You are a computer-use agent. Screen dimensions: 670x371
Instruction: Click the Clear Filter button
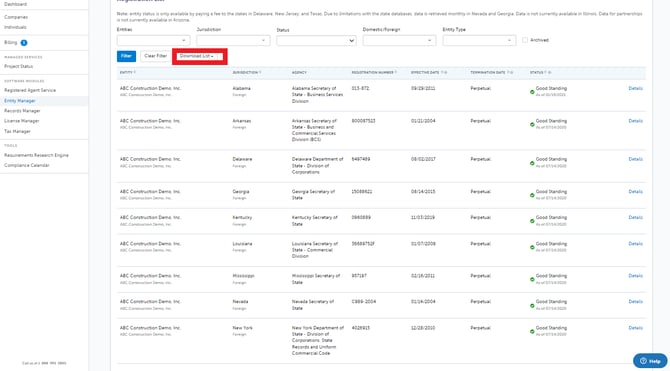coord(156,56)
